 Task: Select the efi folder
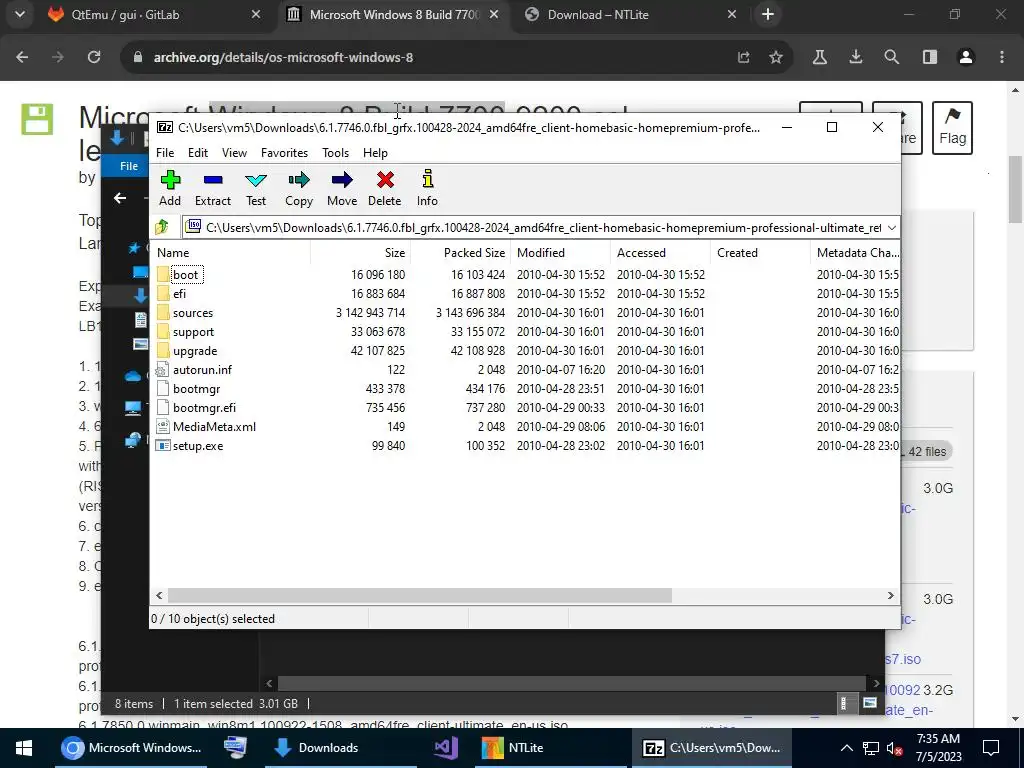[179, 294]
